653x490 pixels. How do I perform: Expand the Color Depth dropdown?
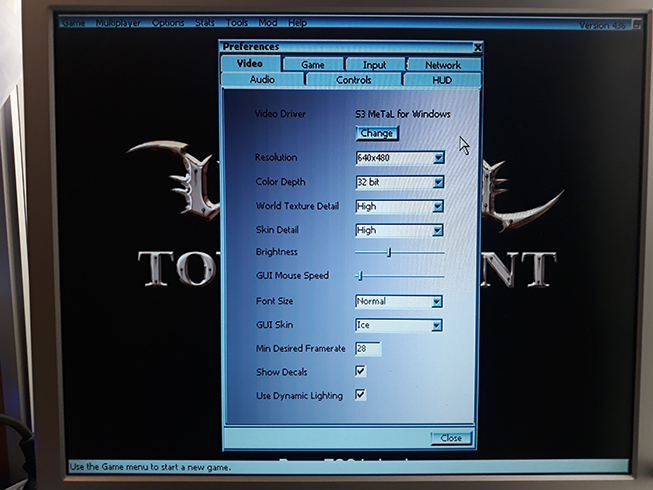click(x=438, y=182)
